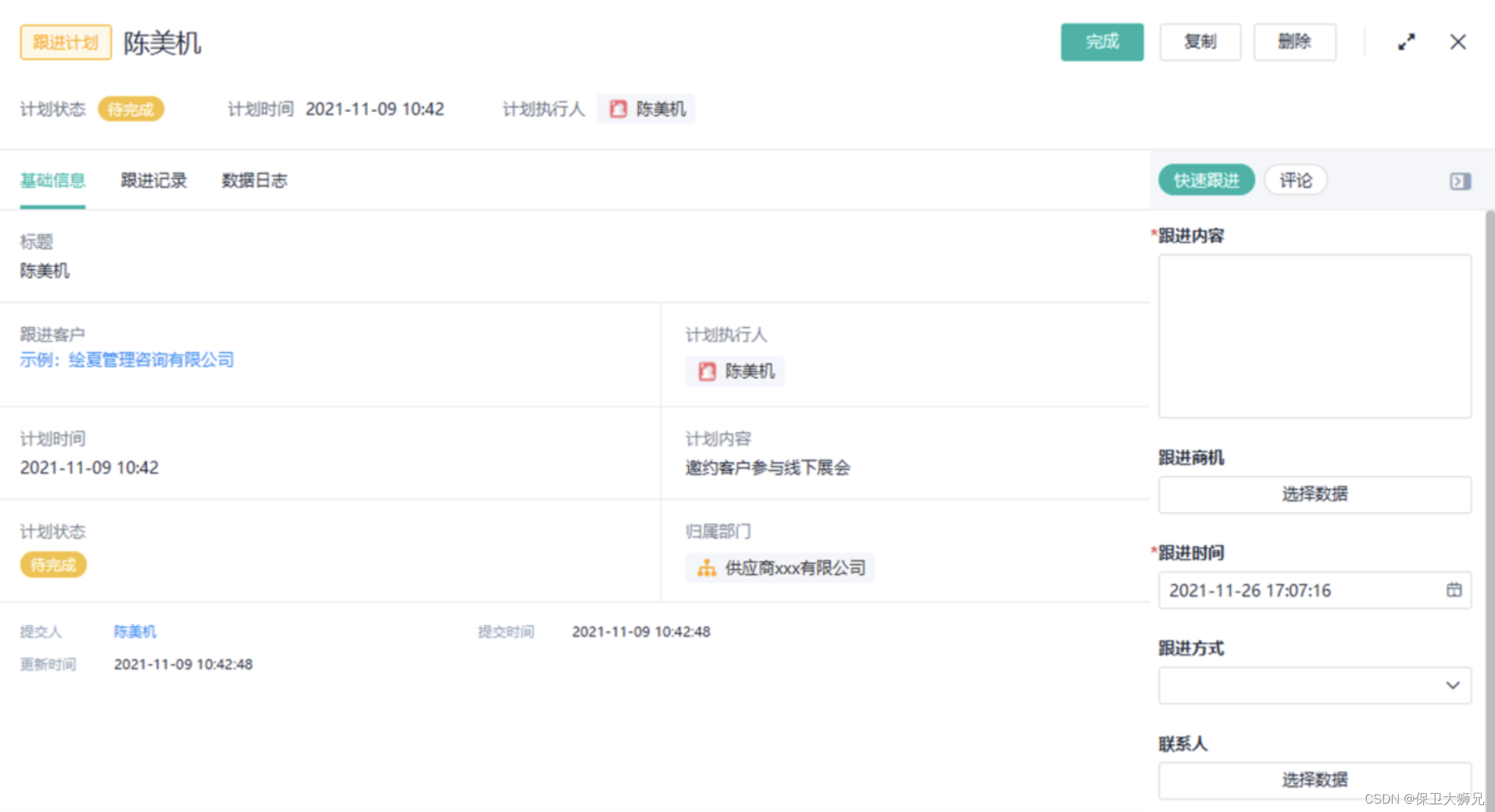Click avatar icon in 计划执行人 field below

coord(707,371)
